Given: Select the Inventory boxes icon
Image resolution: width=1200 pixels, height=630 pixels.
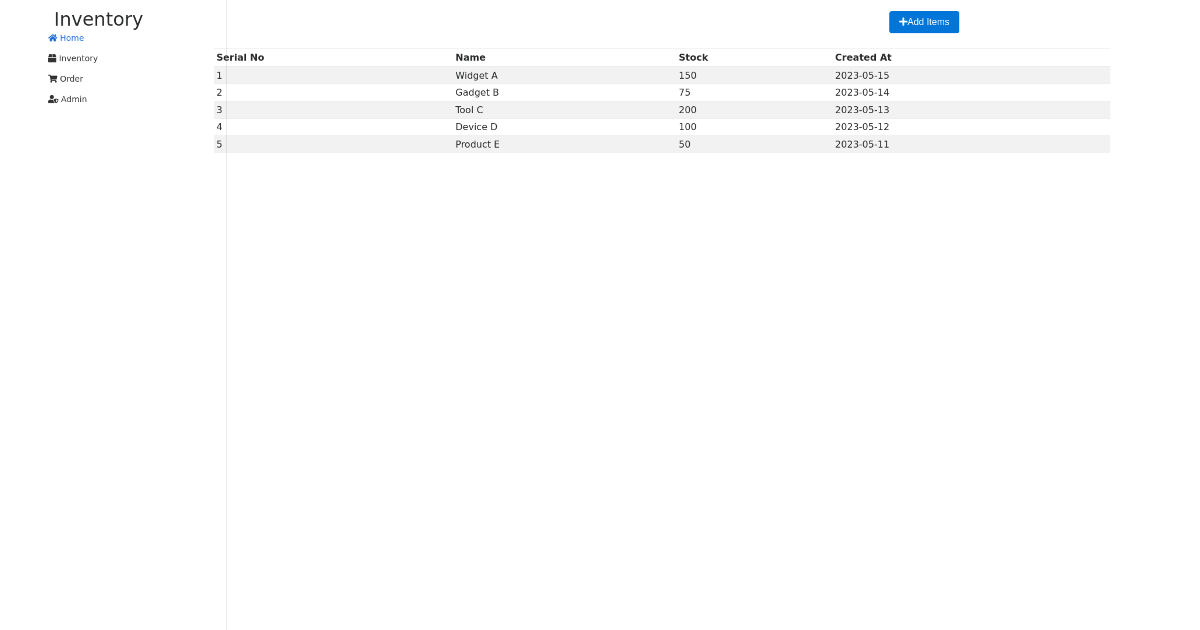Looking at the screenshot, I should [52, 58].
